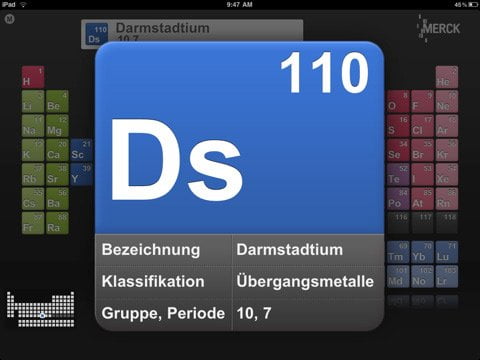
Task: Tap the Bezeichnung Darmstadtium row
Action: coord(240,250)
